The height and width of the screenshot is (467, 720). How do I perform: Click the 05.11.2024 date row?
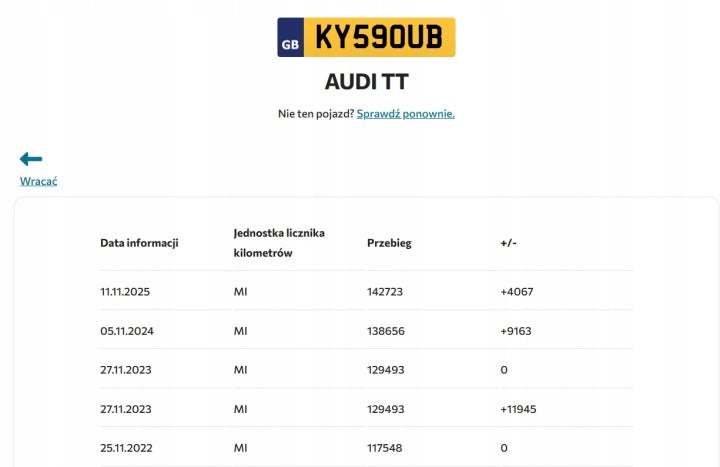(x=366, y=331)
